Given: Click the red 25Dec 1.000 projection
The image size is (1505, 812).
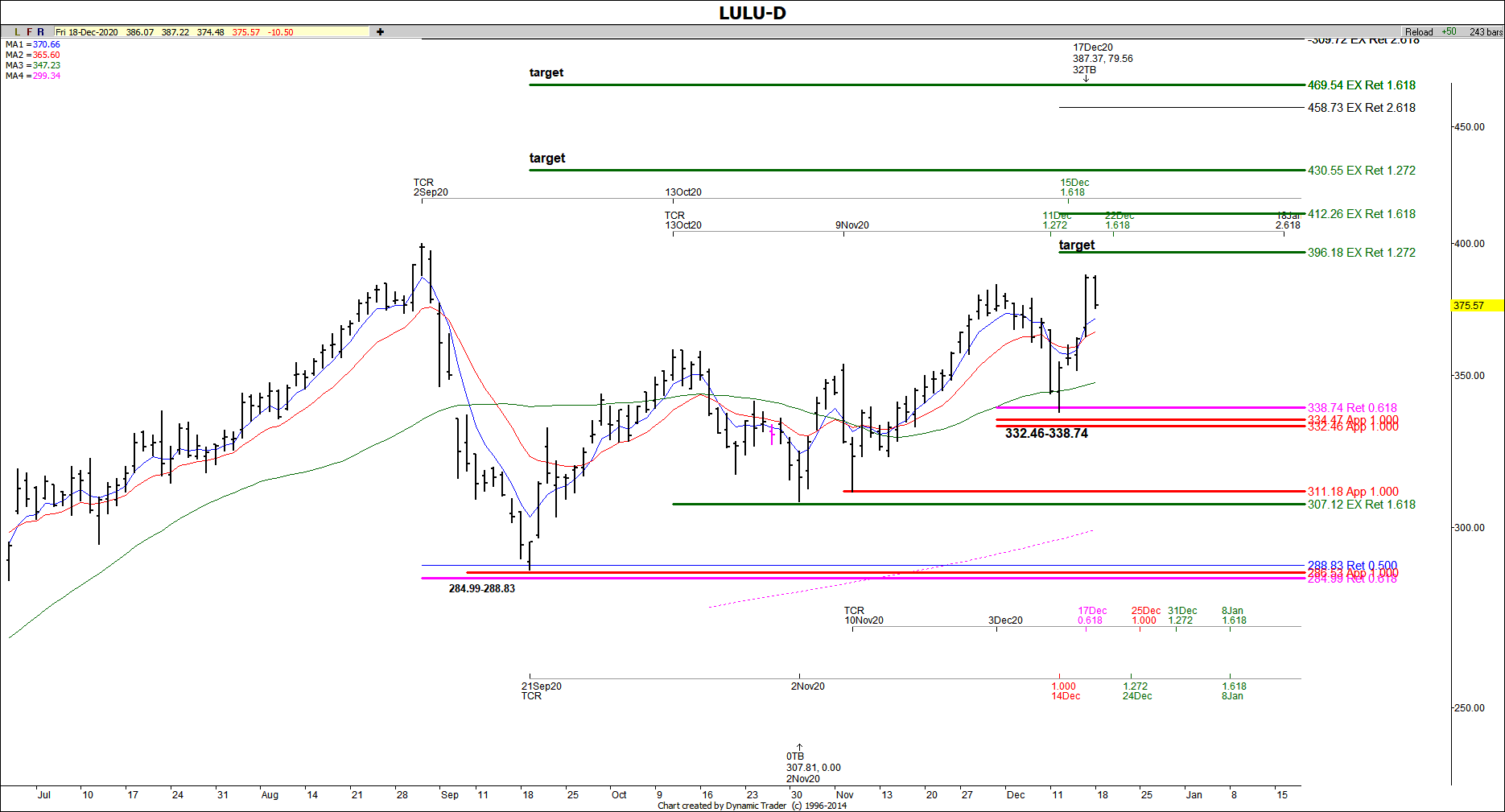Looking at the screenshot, I should pyautogui.click(x=1145, y=616).
